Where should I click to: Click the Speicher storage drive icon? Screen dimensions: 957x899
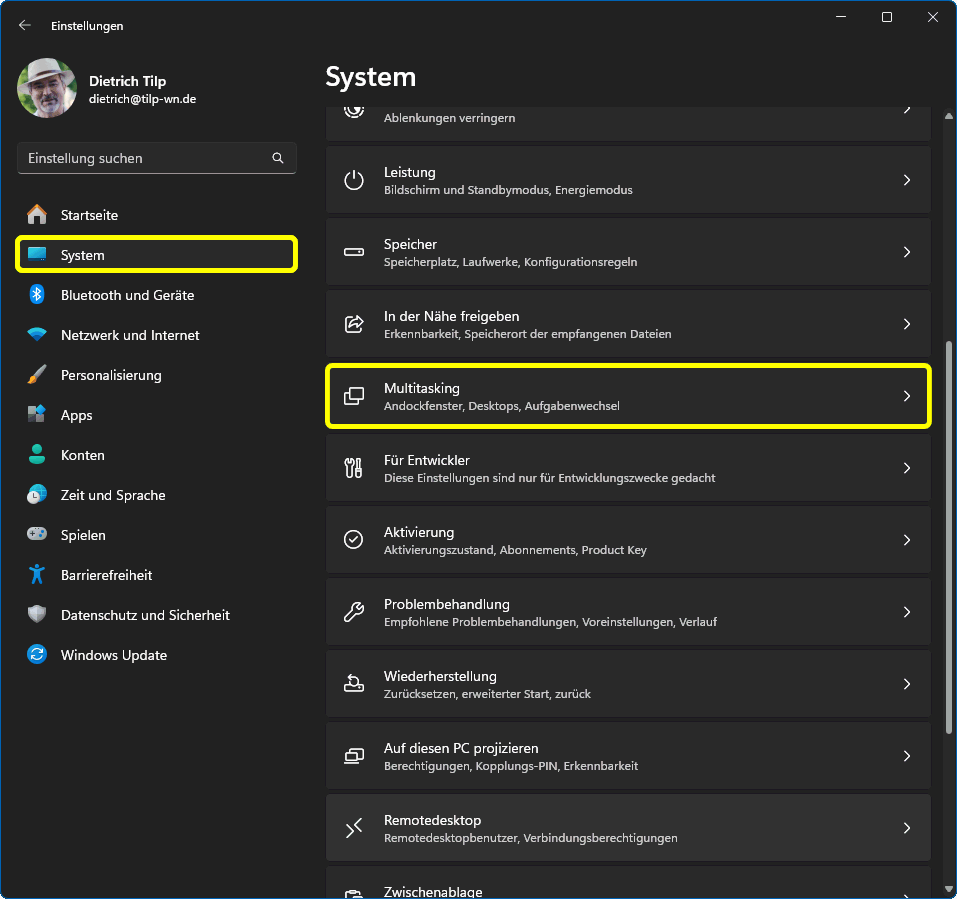pyautogui.click(x=354, y=252)
